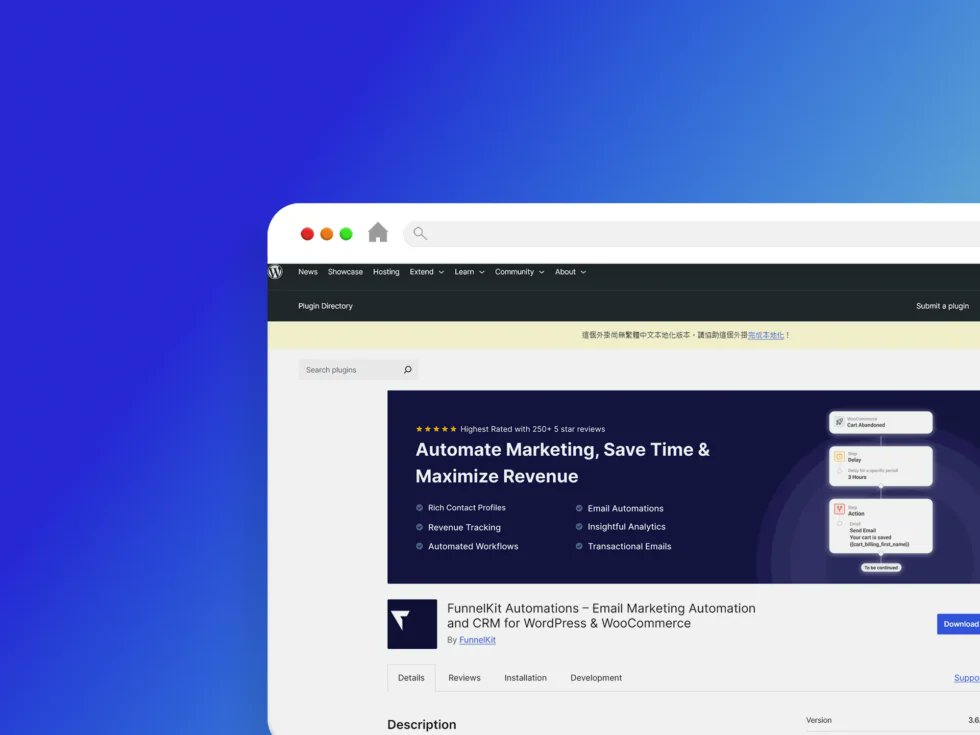Image resolution: width=980 pixels, height=735 pixels.
Task: Click the home icon in browser bar
Action: coord(378,232)
